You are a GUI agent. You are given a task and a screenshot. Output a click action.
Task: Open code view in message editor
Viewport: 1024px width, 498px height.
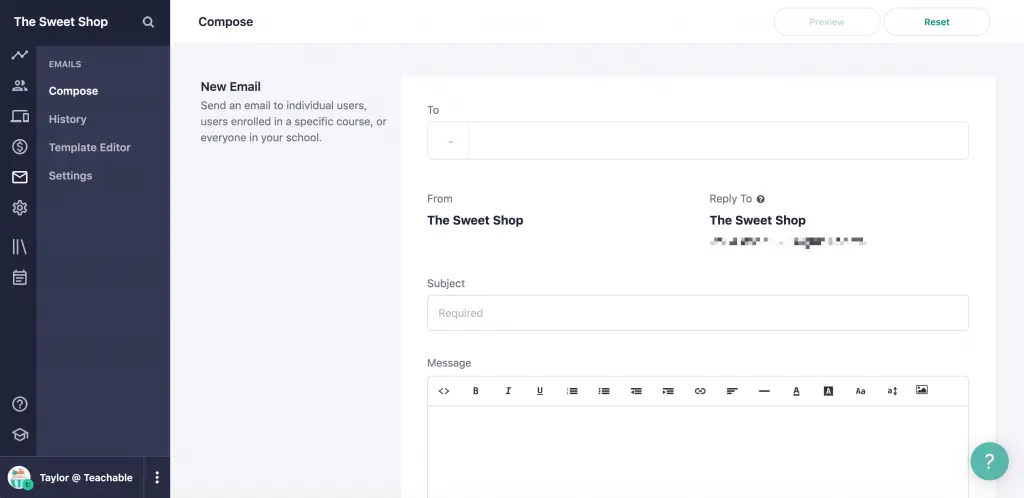[x=444, y=391]
